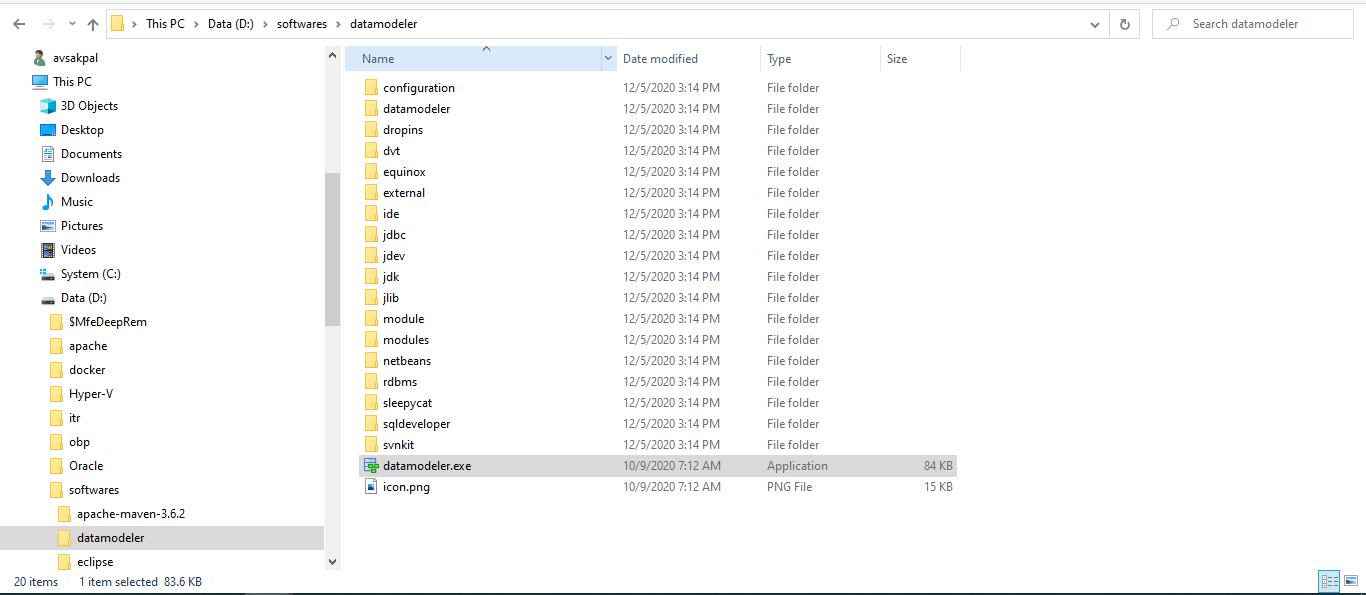Click navigation pane scrollbar down arrow
Screen dimensions: 1366x595
[x=333, y=562]
